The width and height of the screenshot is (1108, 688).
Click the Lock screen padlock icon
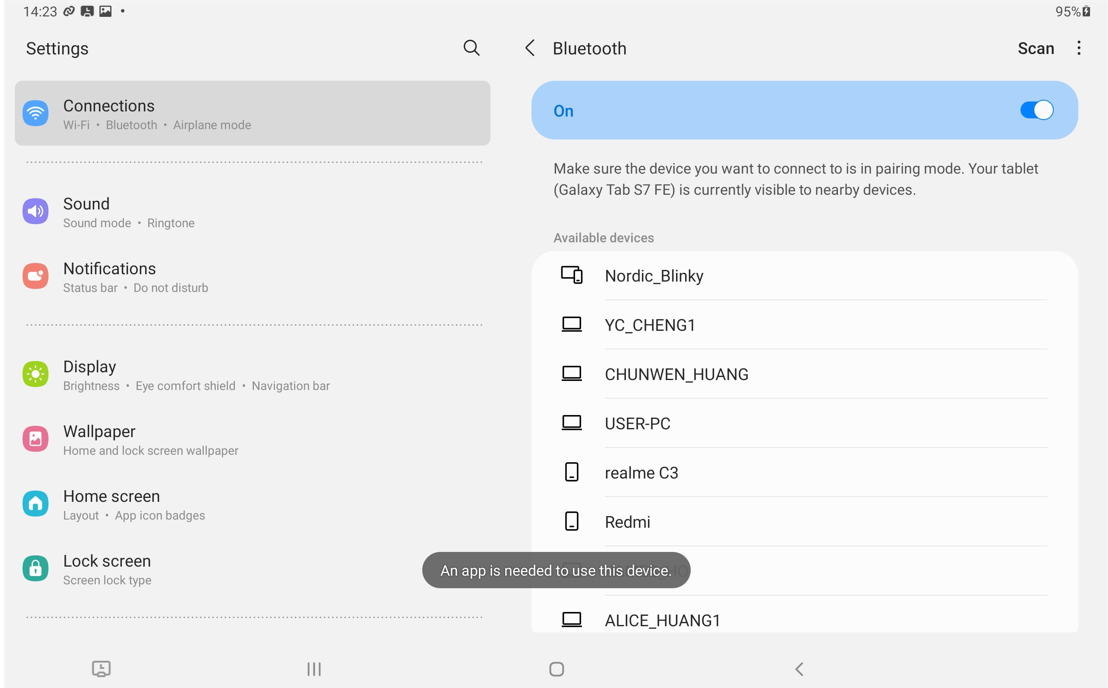click(x=35, y=569)
